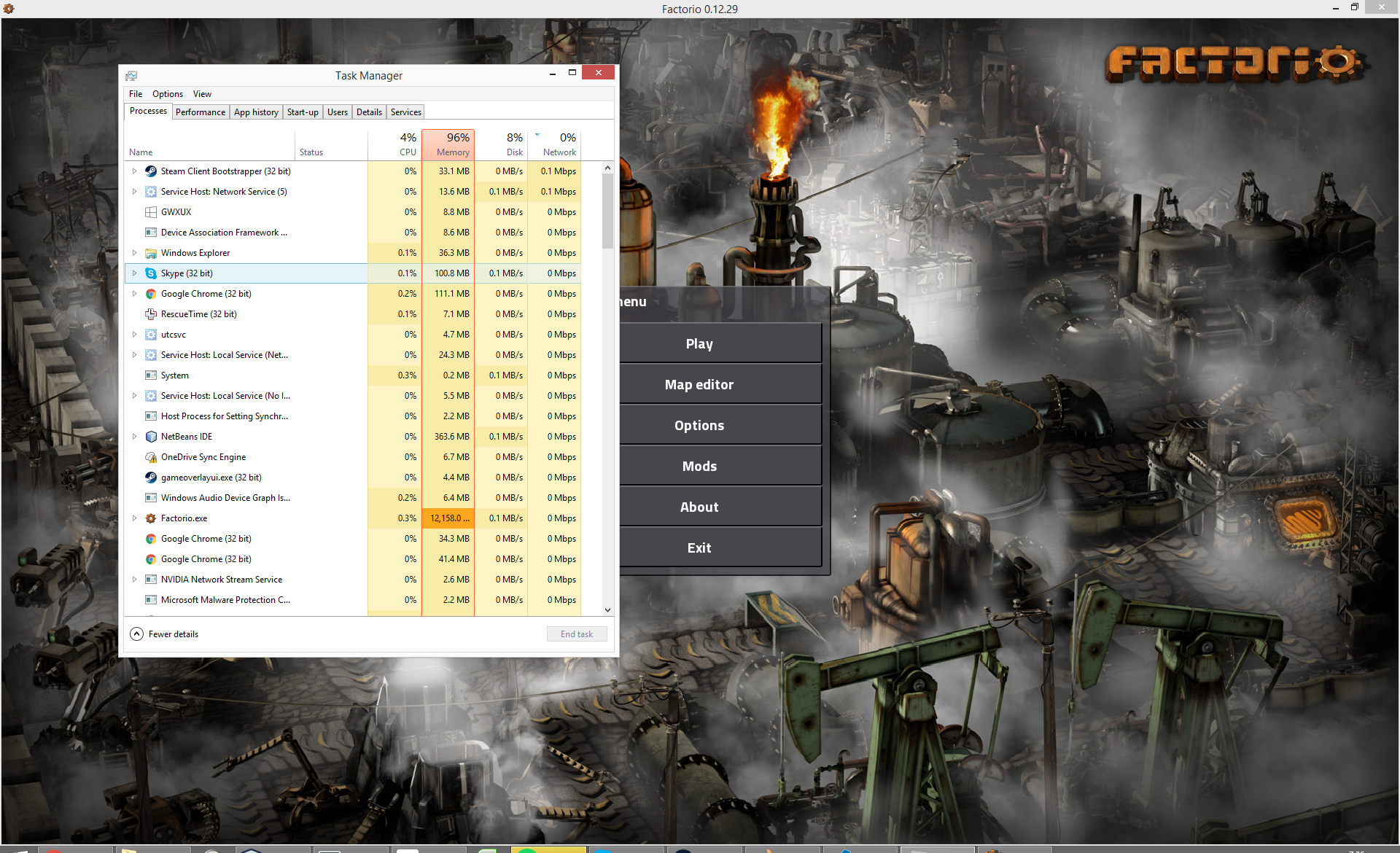Sort processes by Network column header
1400x853 pixels.
tap(554, 144)
